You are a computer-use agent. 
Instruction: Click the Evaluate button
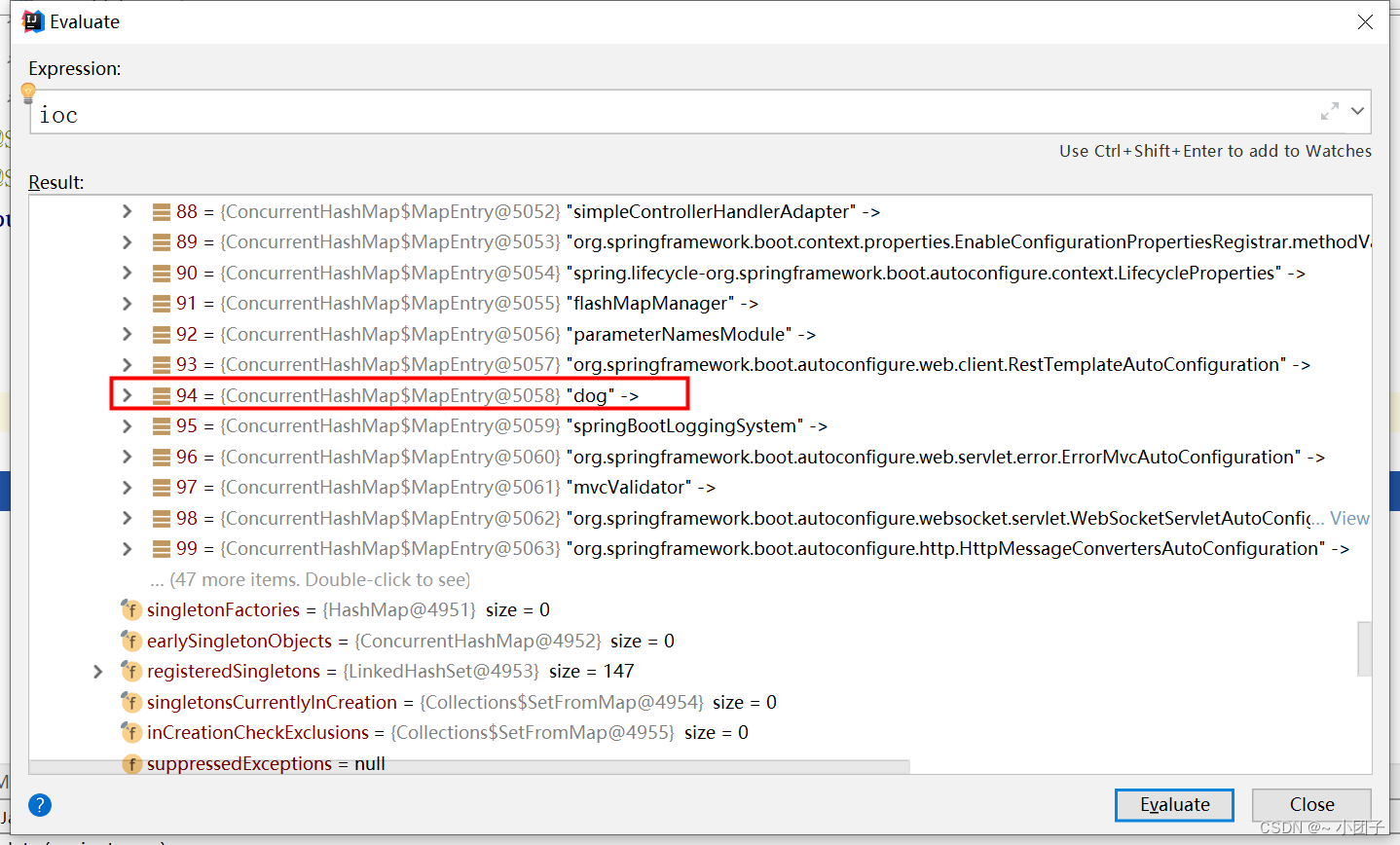click(x=1174, y=805)
